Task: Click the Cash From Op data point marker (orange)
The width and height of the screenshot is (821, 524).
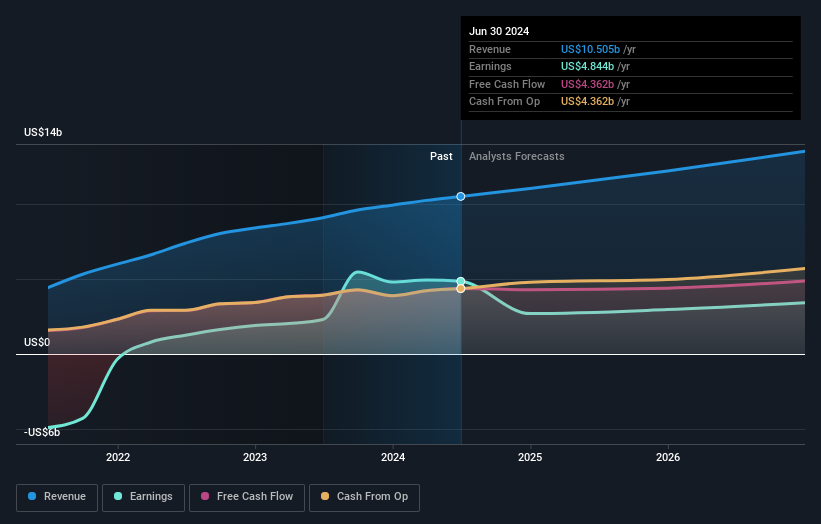Action: [x=461, y=288]
